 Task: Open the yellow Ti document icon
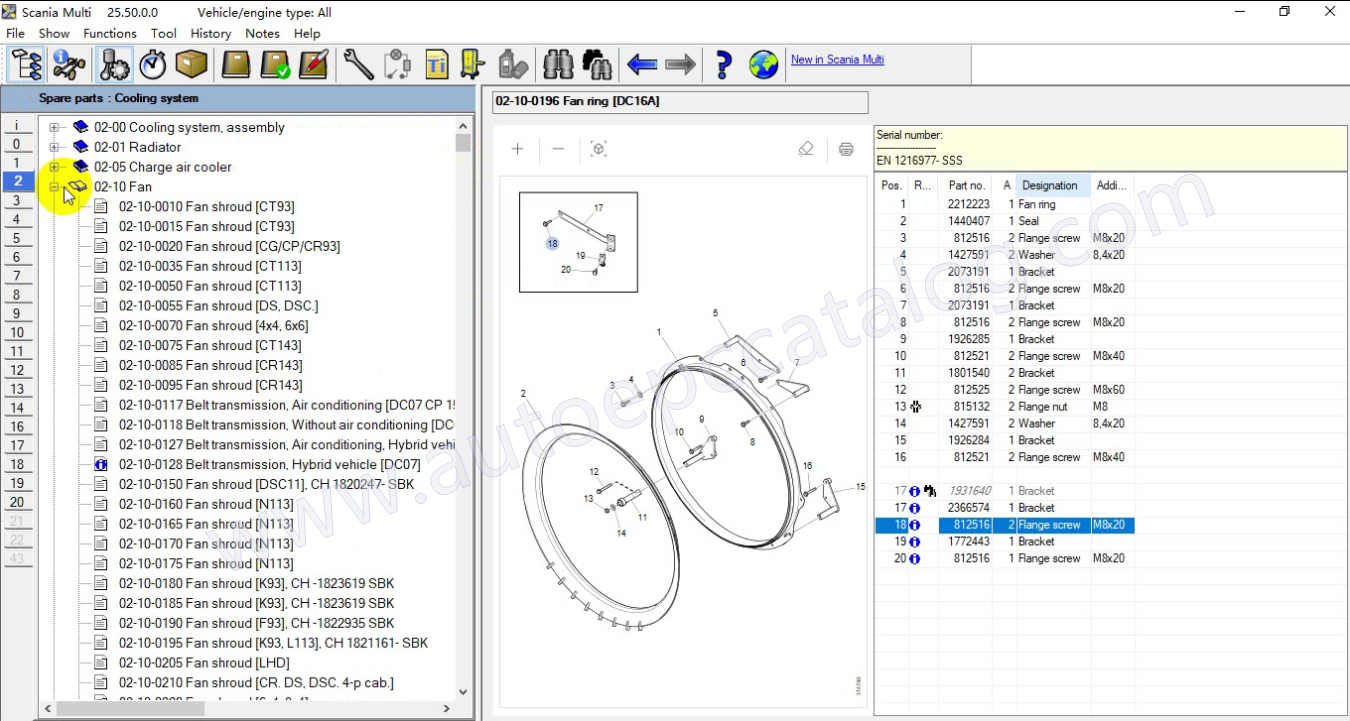pyautogui.click(x=436, y=65)
